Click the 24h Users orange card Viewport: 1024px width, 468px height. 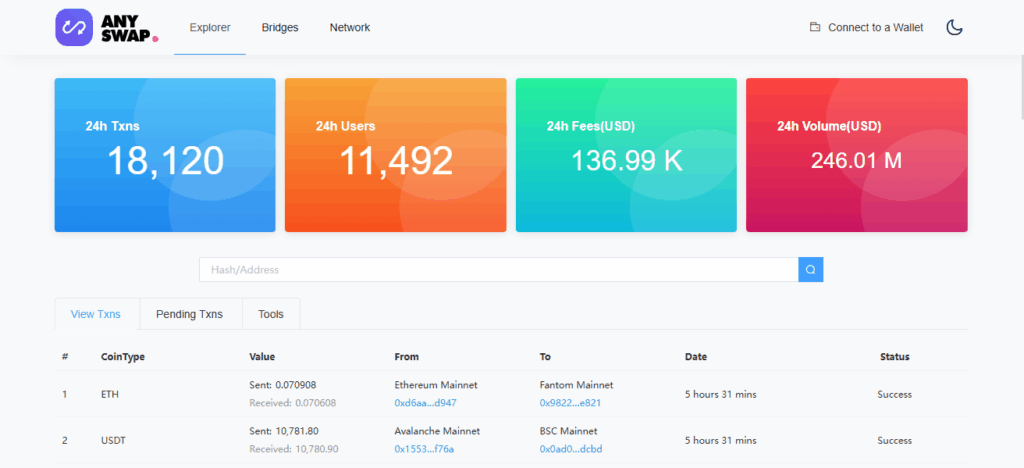pos(395,155)
